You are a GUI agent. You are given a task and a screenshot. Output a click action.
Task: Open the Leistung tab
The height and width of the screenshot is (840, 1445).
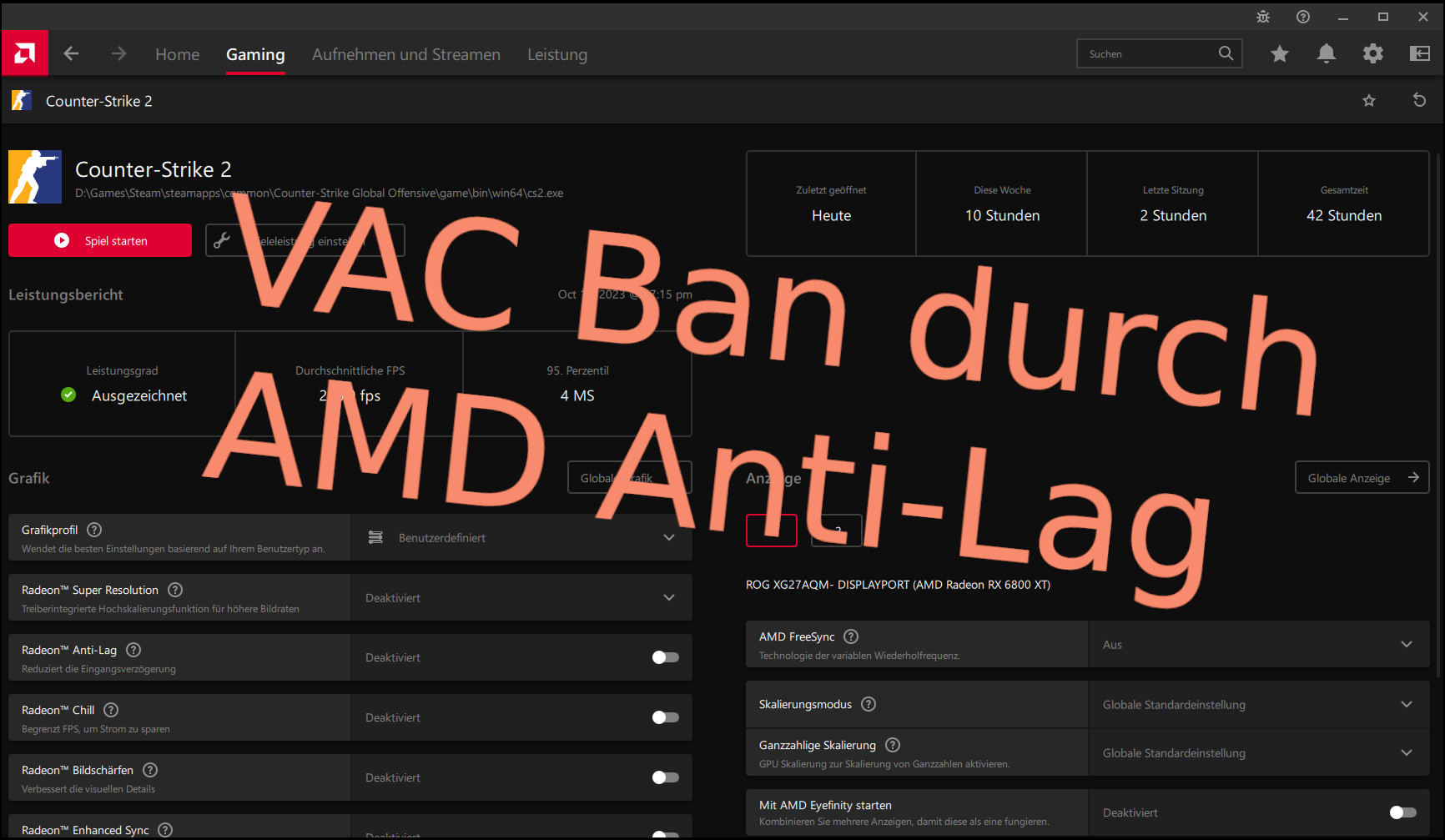point(557,54)
